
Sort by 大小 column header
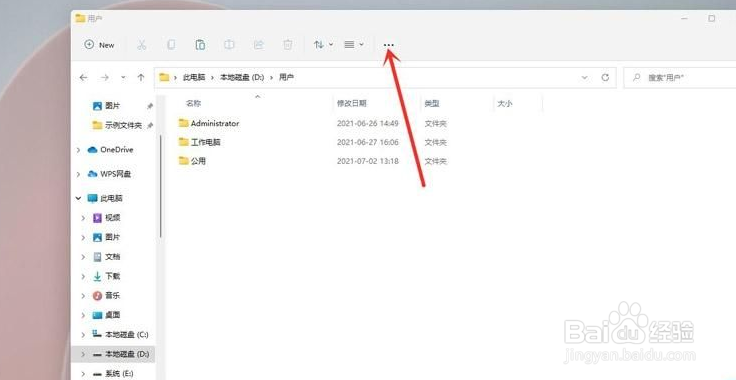[x=505, y=103]
